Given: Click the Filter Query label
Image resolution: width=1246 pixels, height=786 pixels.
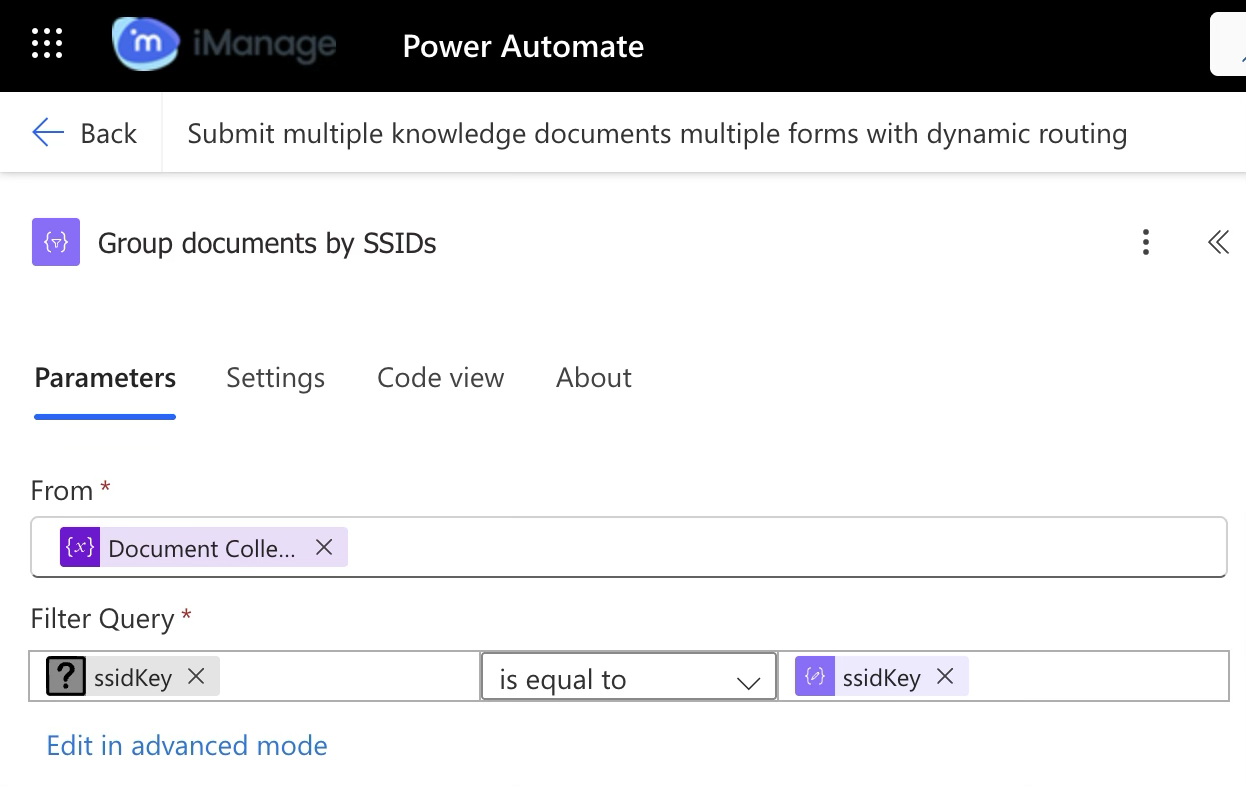Looking at the screenshot, I should [102, 619].
